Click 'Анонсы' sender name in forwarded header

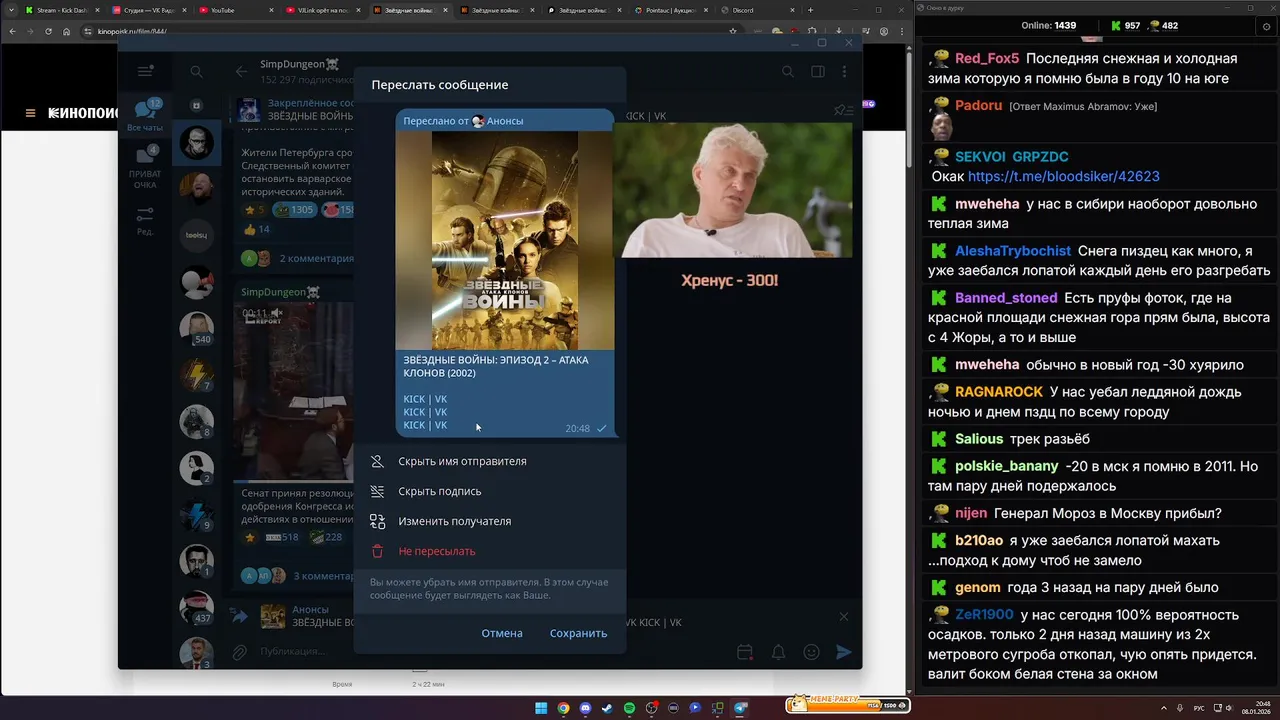point(505,121)
